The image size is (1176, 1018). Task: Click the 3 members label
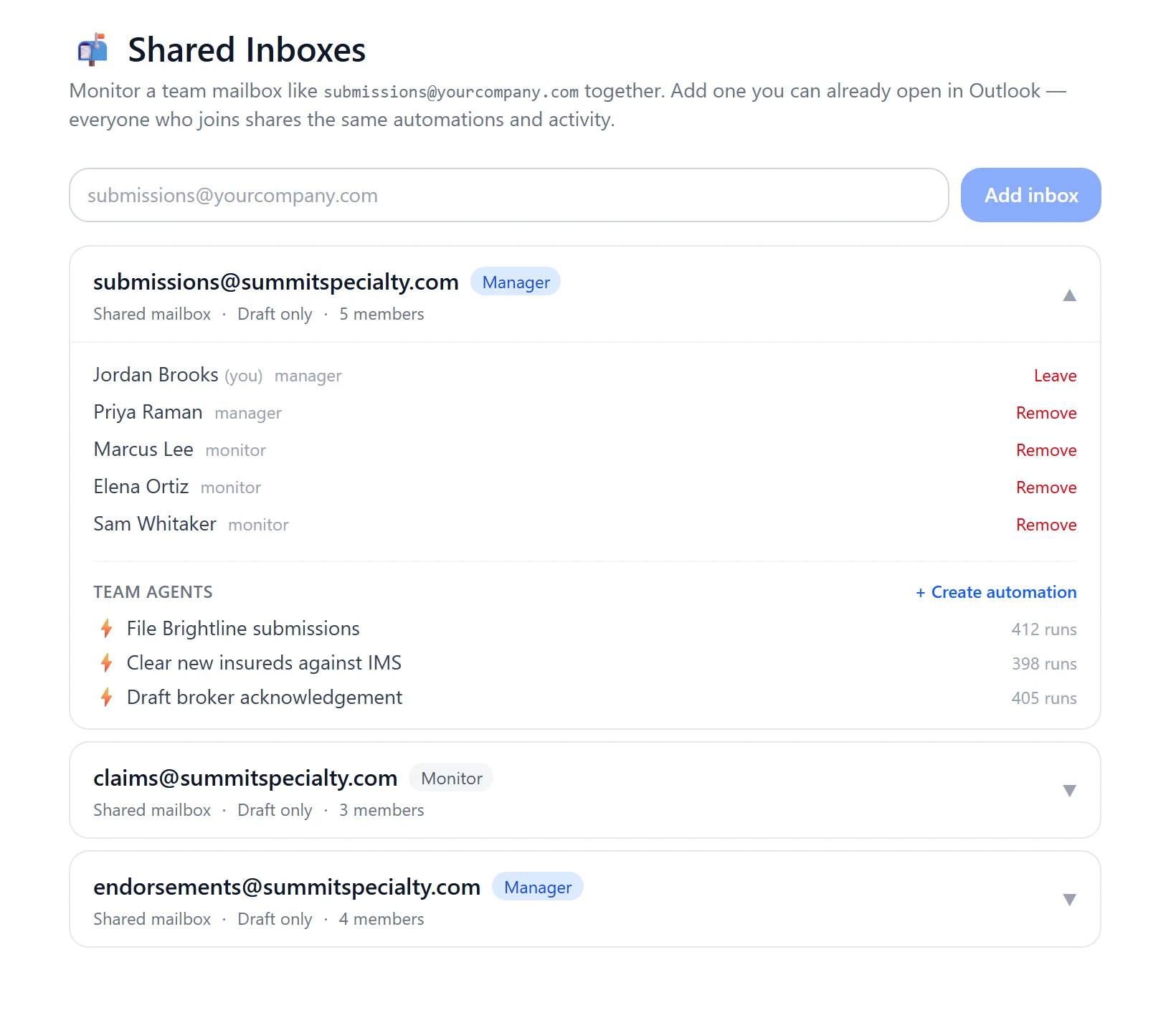tap(381, 810)
